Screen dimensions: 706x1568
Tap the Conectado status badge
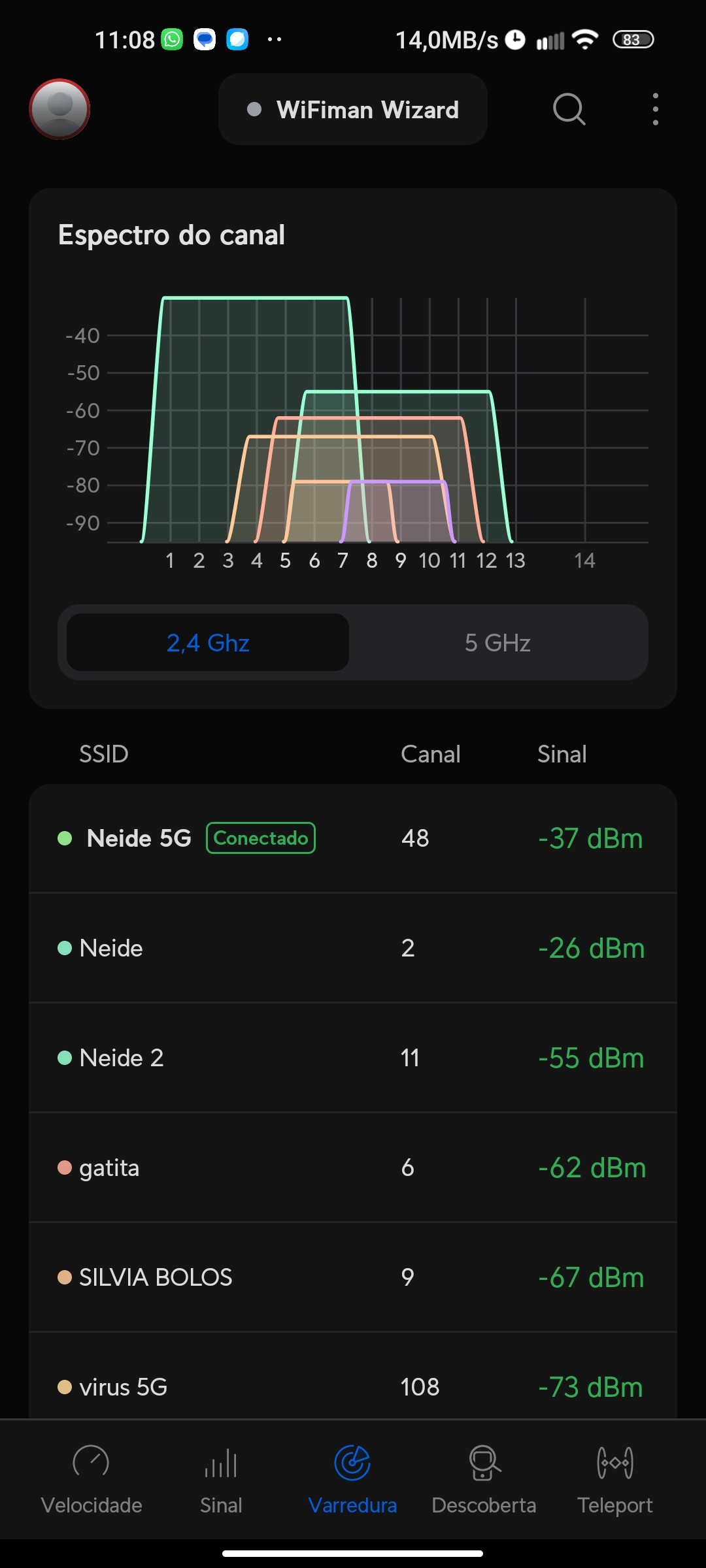click(261, 838)
